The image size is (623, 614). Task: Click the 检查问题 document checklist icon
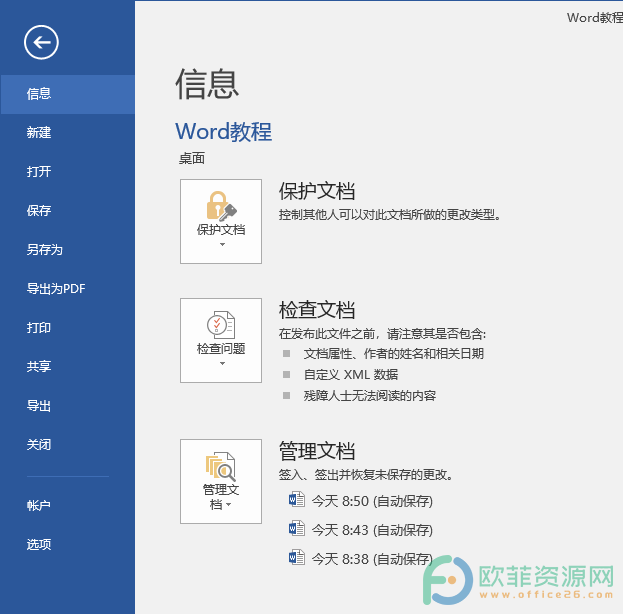[221, 325]
